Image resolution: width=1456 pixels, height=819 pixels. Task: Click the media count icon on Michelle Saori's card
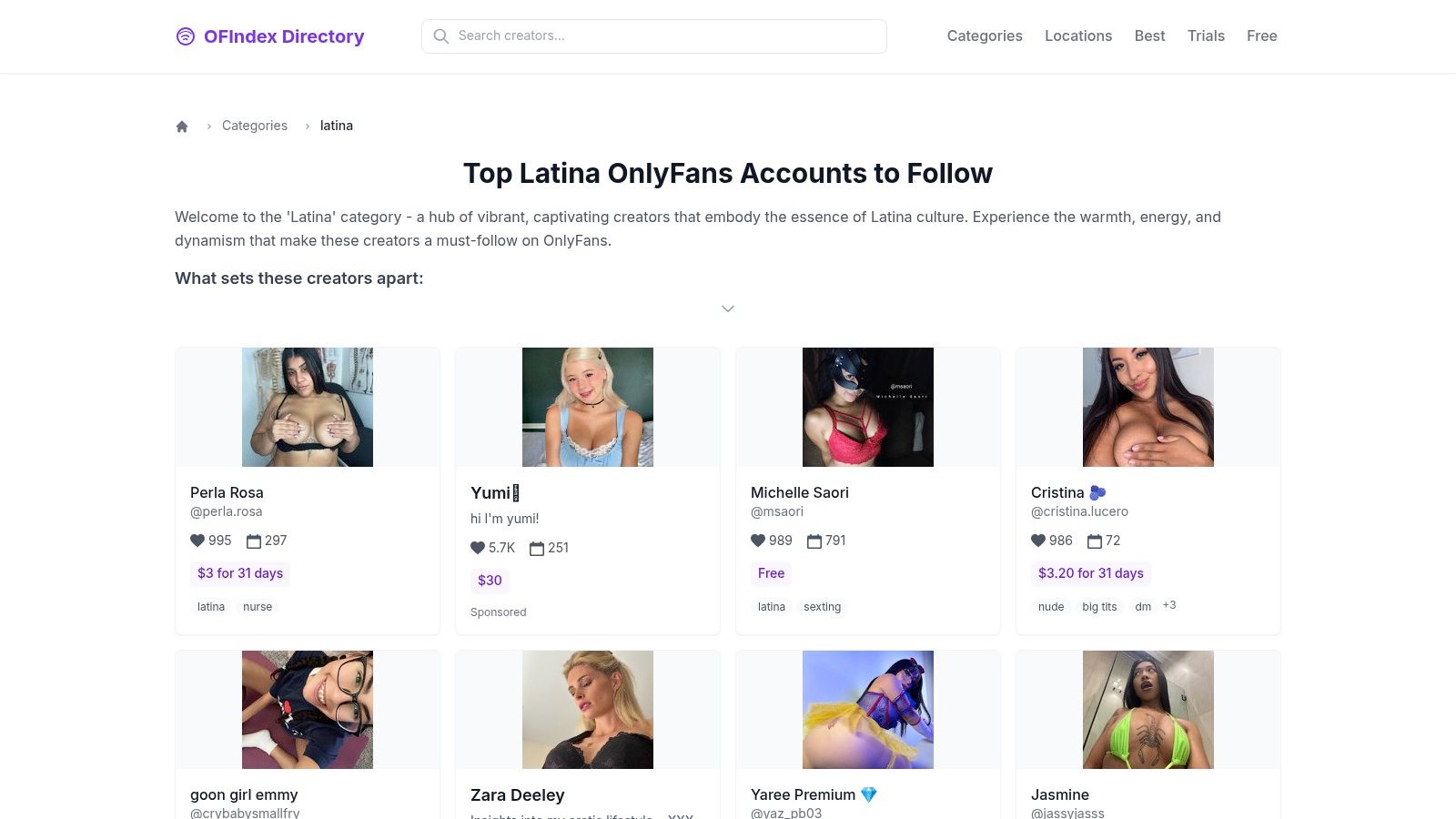813,541
